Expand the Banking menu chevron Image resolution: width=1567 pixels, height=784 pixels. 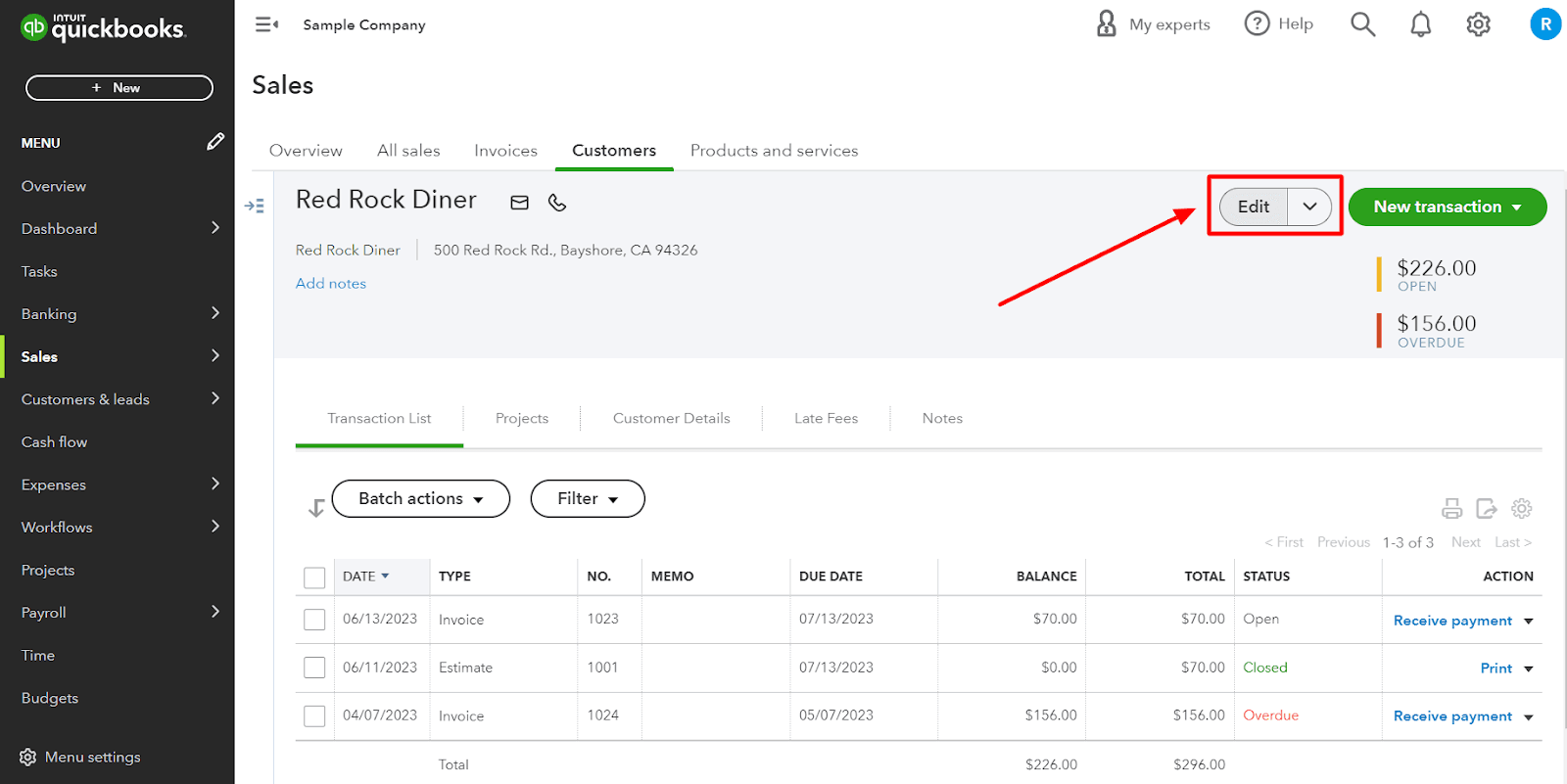pos(215,312)
